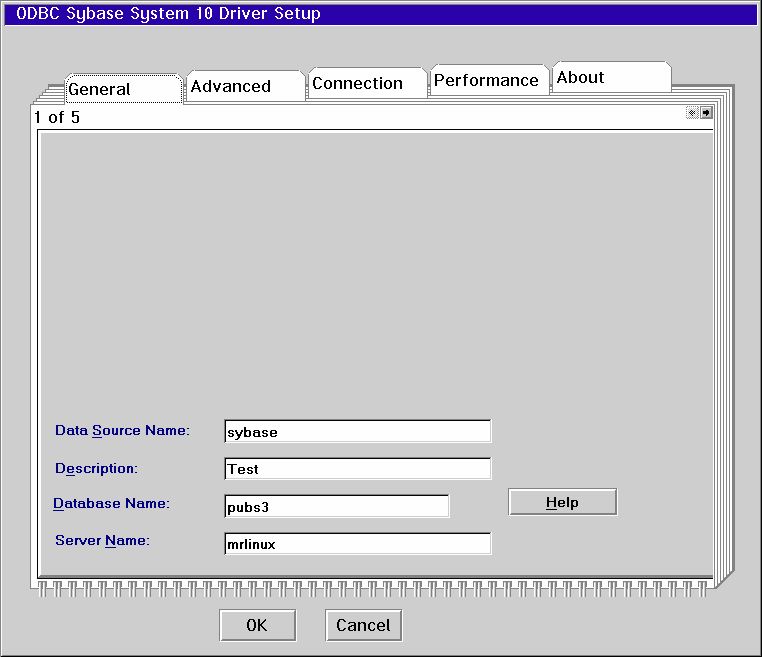Click the "Server Name:" label
This screenshot has height=657, width=762.
[103, 540]
